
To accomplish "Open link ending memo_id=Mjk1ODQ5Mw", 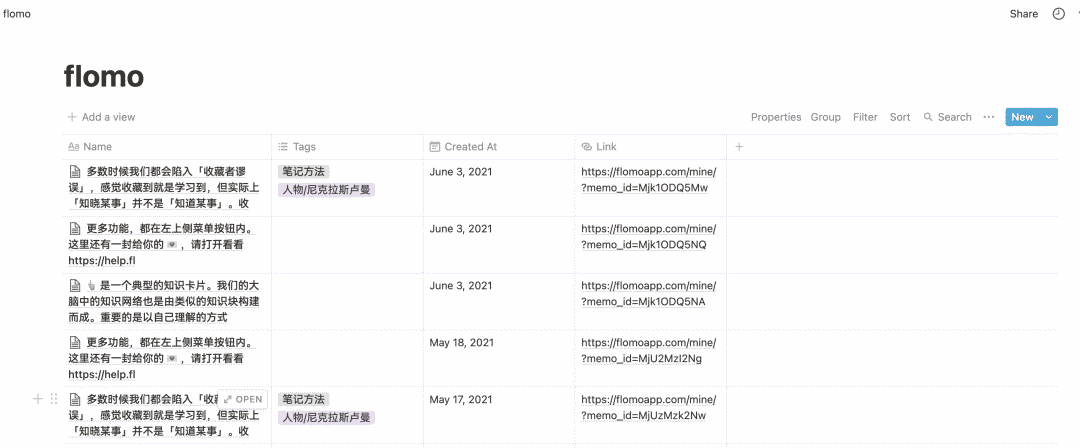I will click(649, 180).
